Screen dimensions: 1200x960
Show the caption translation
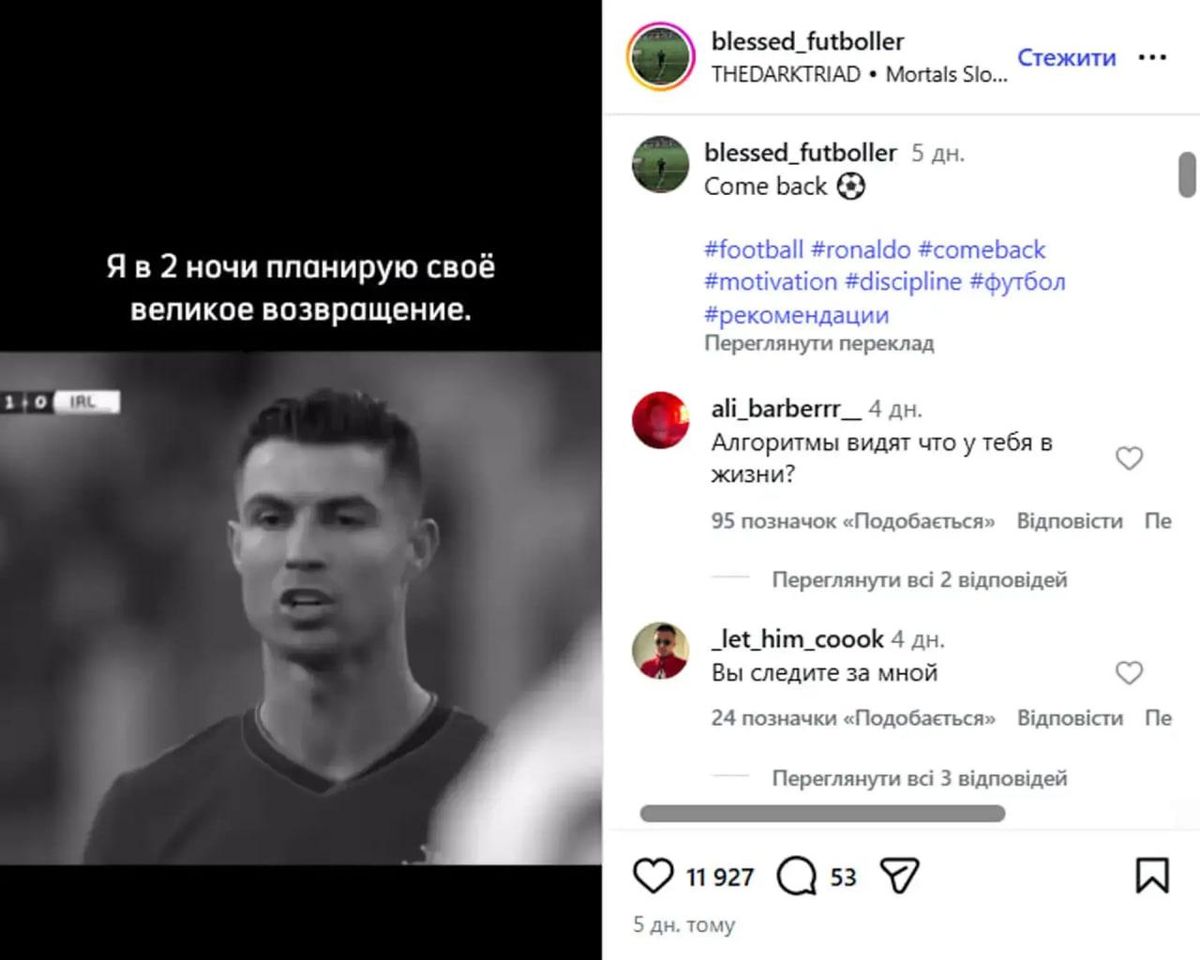(x=819, y=343)
